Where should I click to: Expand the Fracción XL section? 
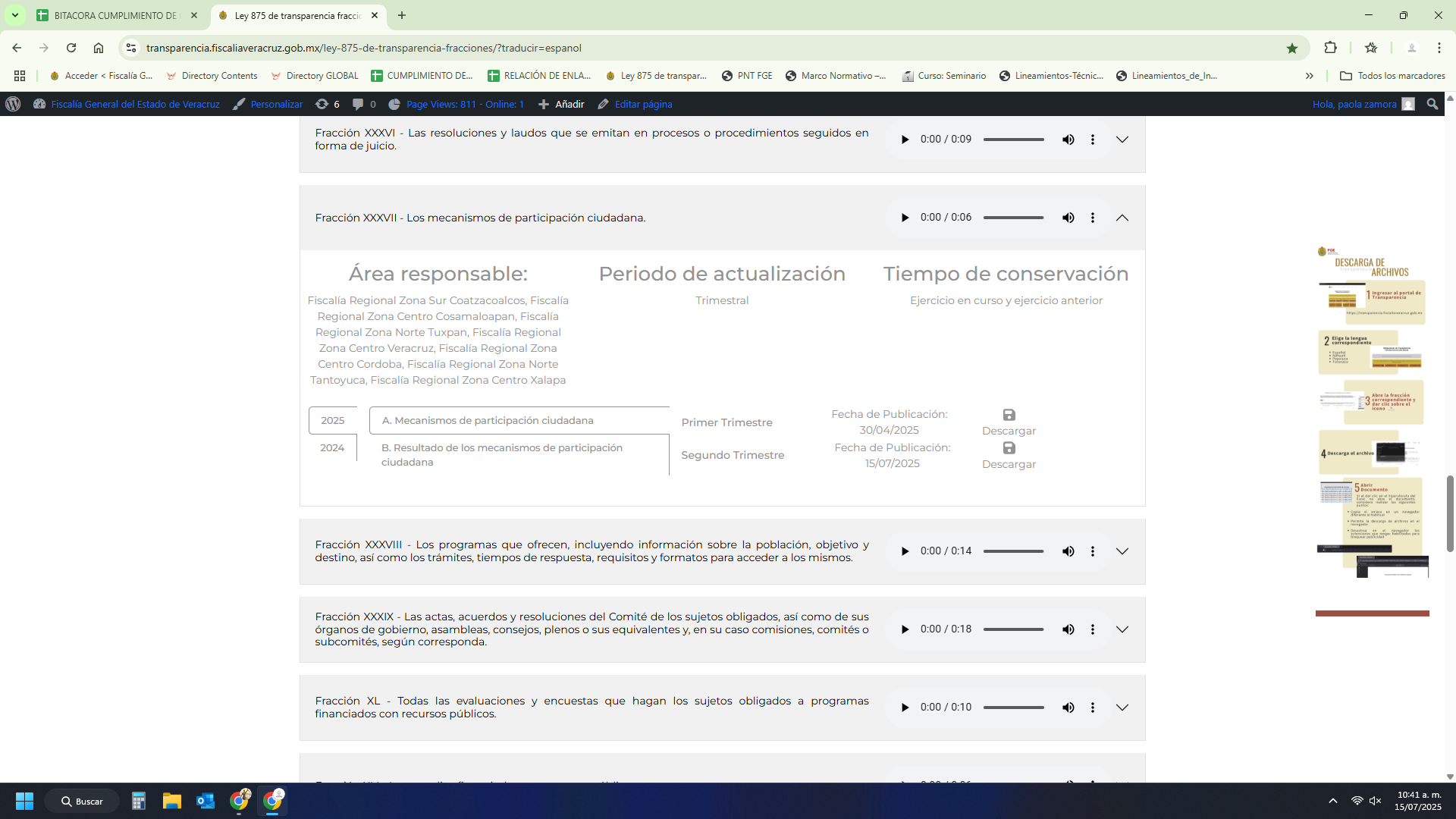point(1122,708)
